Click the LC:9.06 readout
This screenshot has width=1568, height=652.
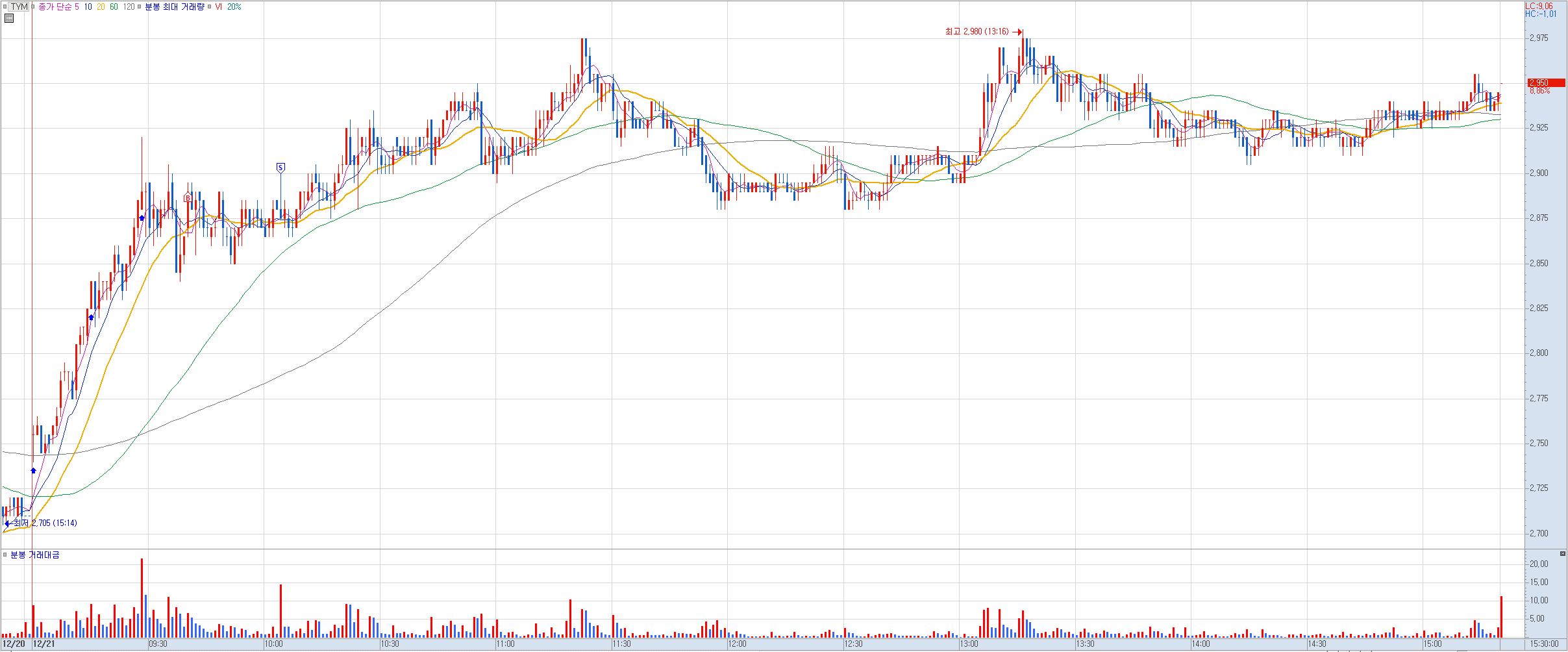pyautogui.click(x=1539, y=6)
